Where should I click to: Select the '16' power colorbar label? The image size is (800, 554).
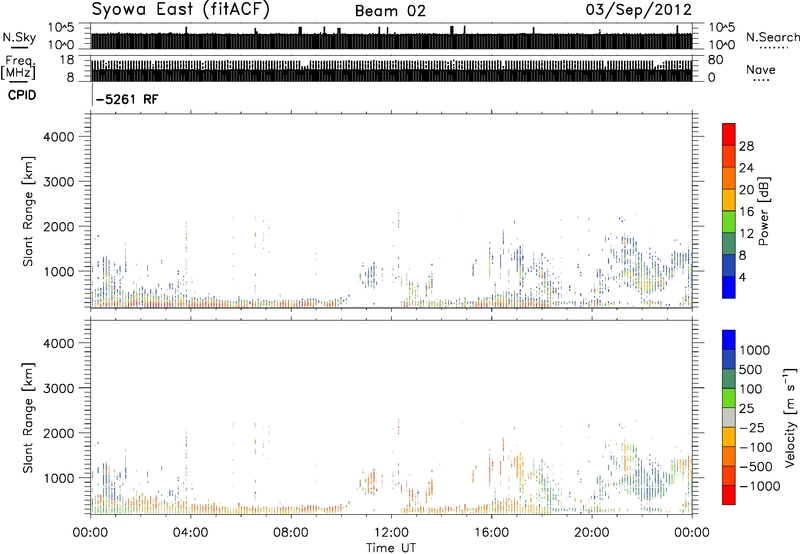[x=746, y=212]
